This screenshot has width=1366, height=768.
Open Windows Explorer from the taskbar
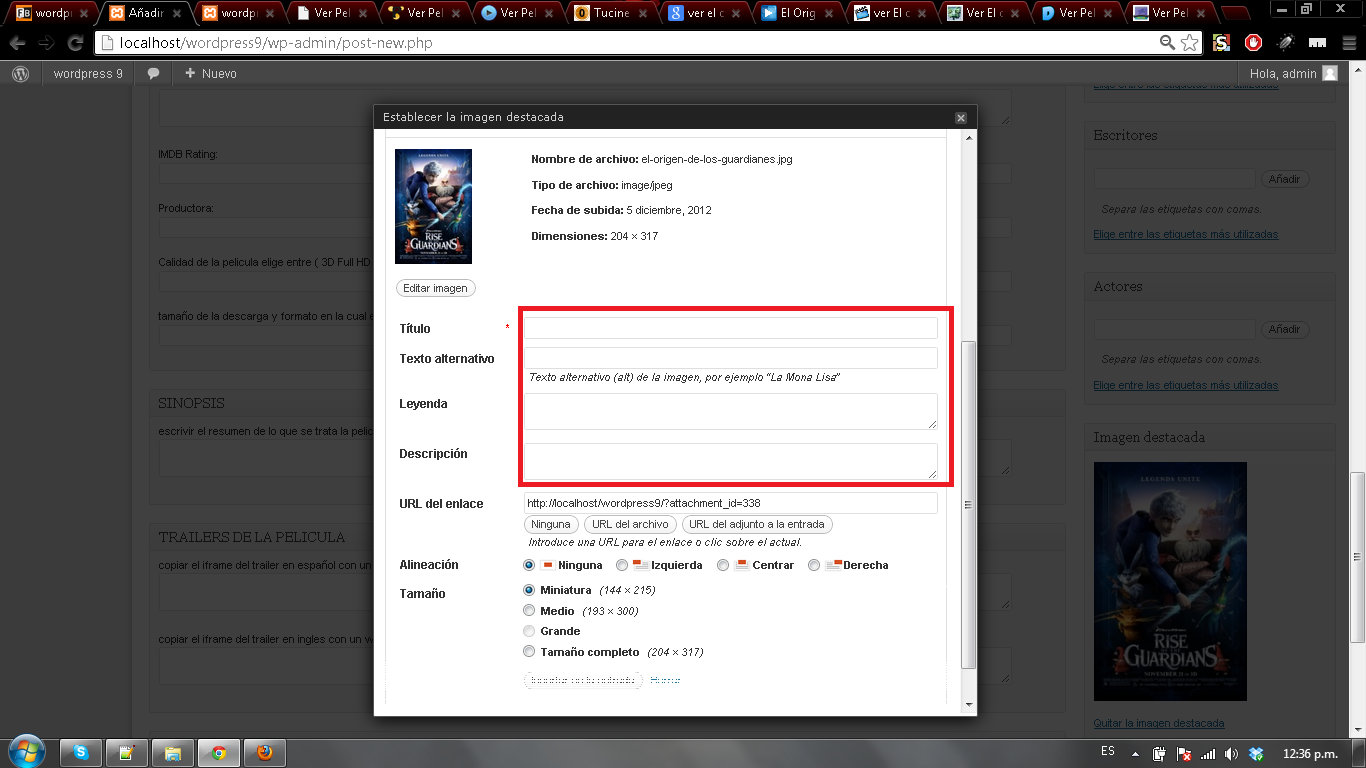click(173, 753)
